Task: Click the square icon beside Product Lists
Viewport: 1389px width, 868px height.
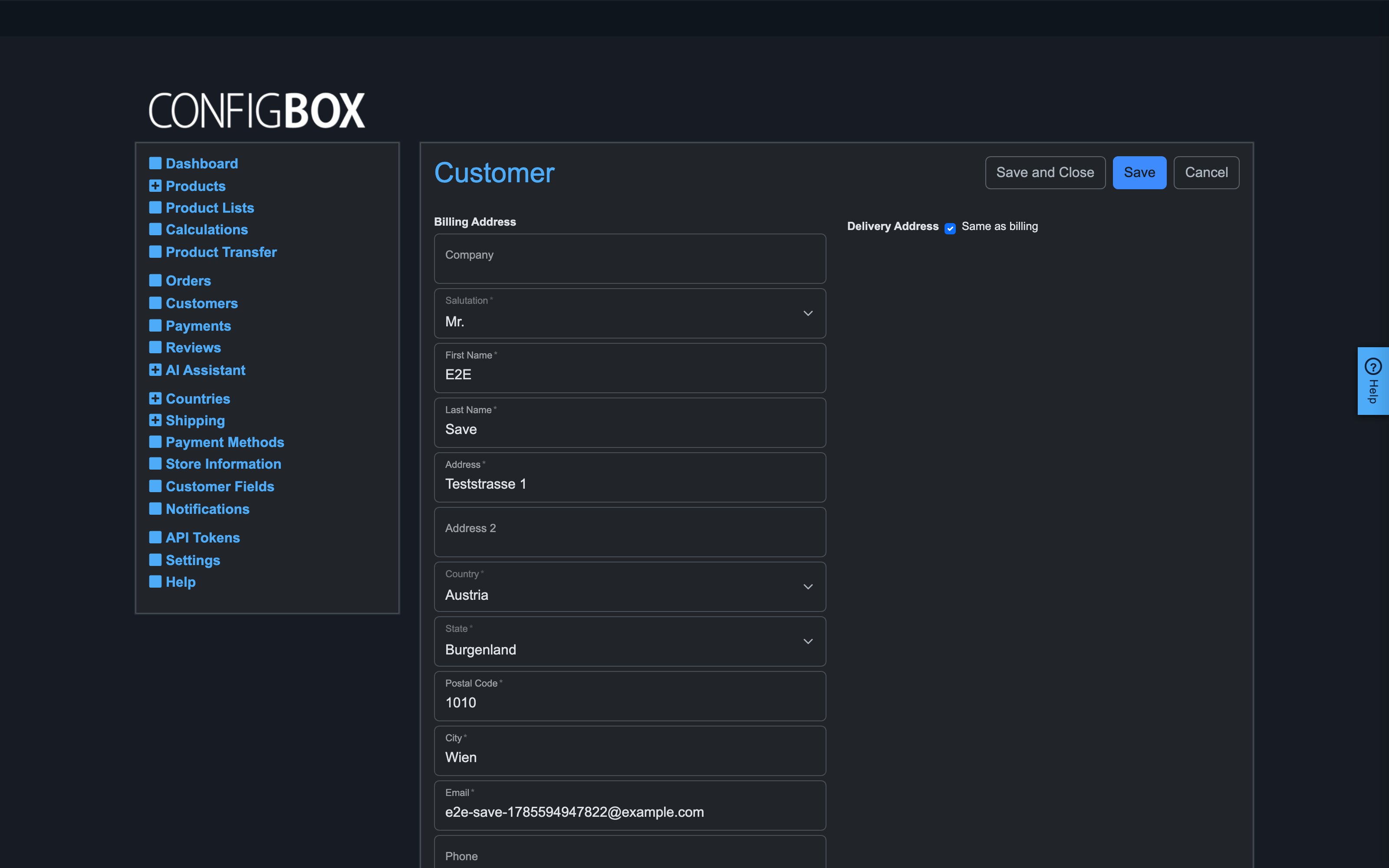Action: point(155,207)
